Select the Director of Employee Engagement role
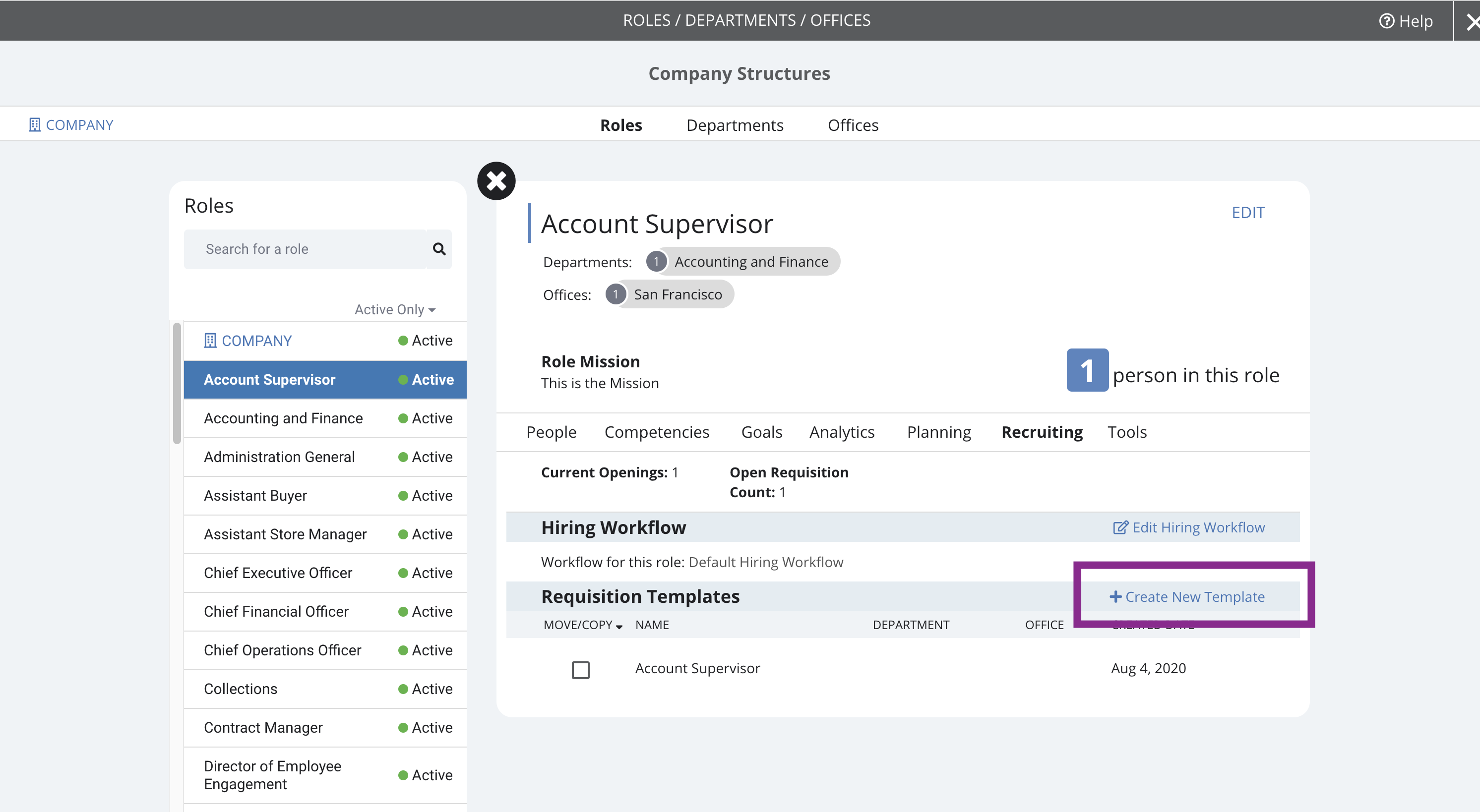 [x=325, y=775]
